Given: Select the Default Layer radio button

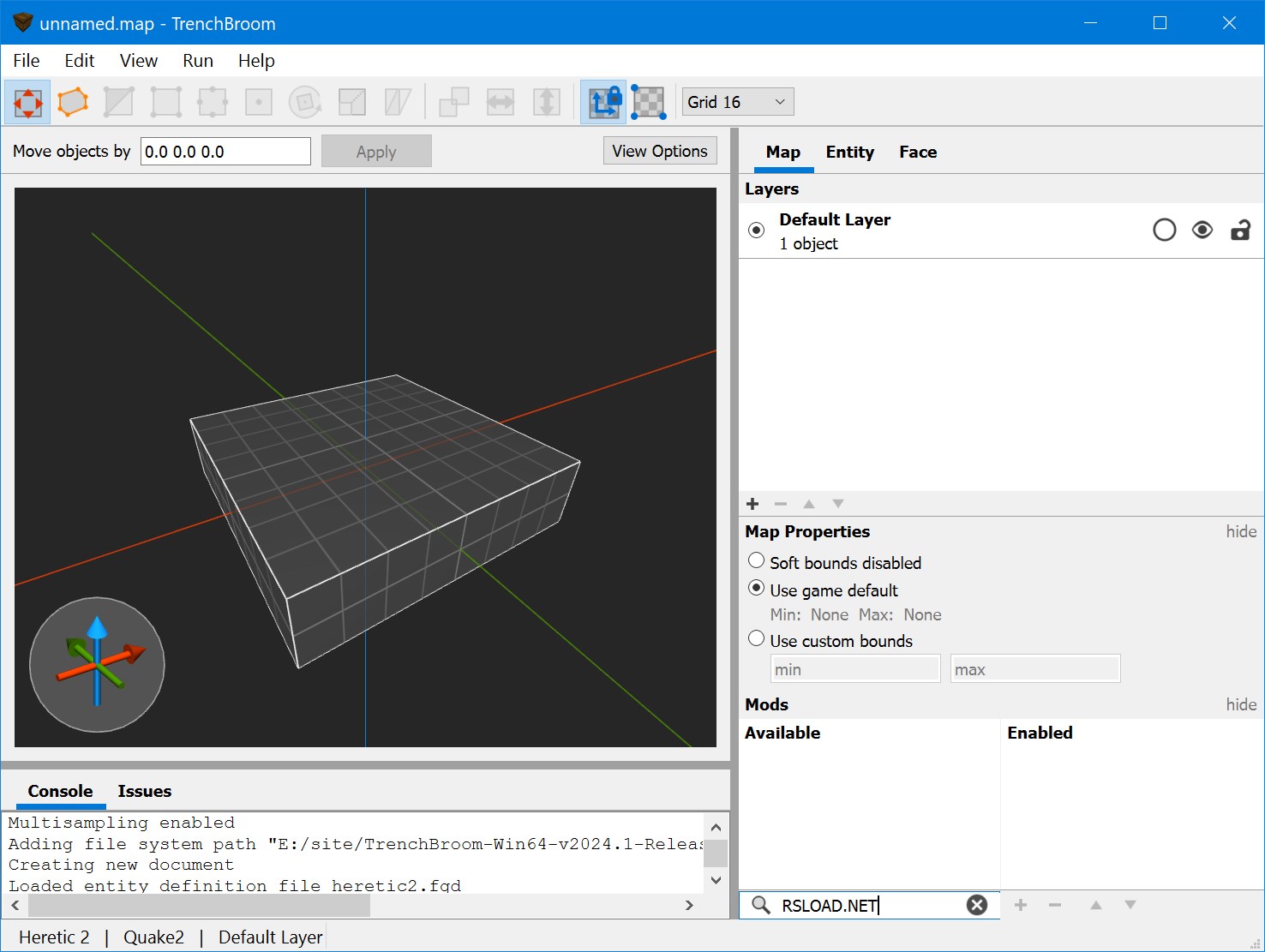Looking at the screenshot, I should [x=756, y=230].
